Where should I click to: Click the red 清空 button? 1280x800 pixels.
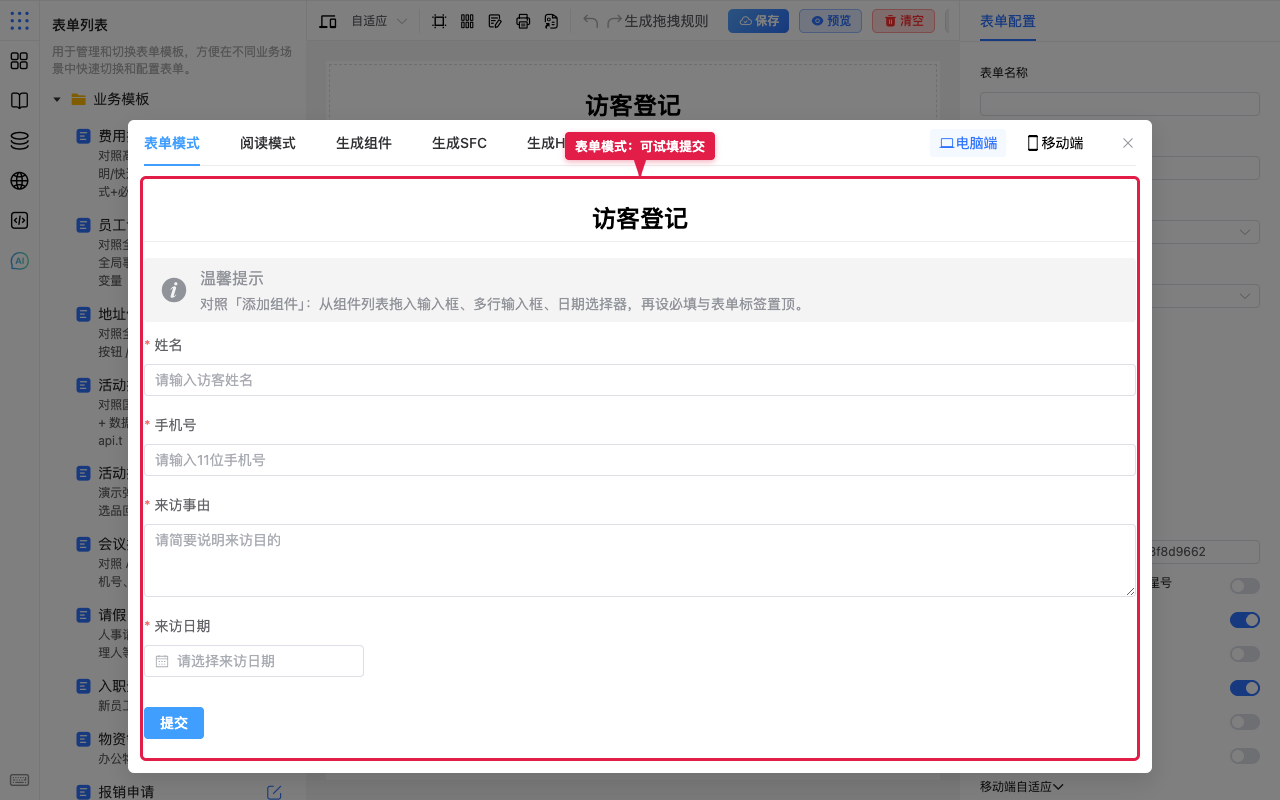(x=903, y=21)
